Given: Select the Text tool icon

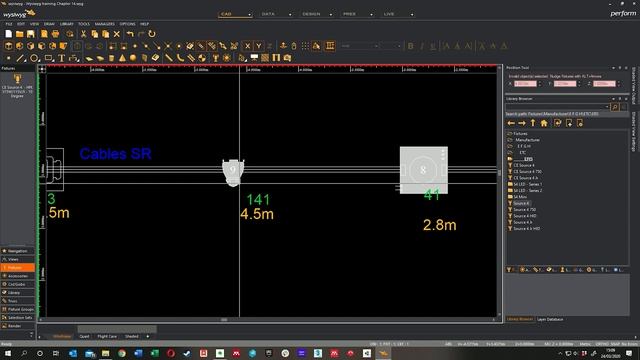Looking at the screenshot, I should pos(61,58).
